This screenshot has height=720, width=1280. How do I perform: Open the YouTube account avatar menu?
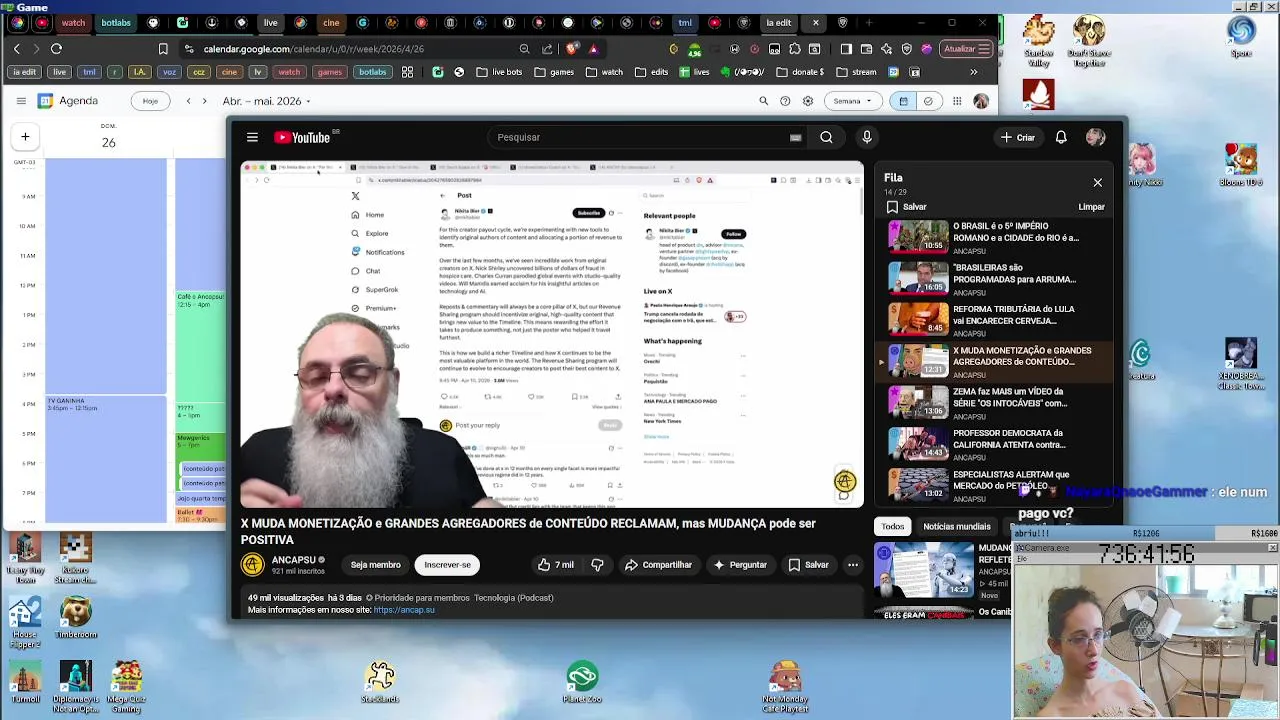[x=1096, y=137]
